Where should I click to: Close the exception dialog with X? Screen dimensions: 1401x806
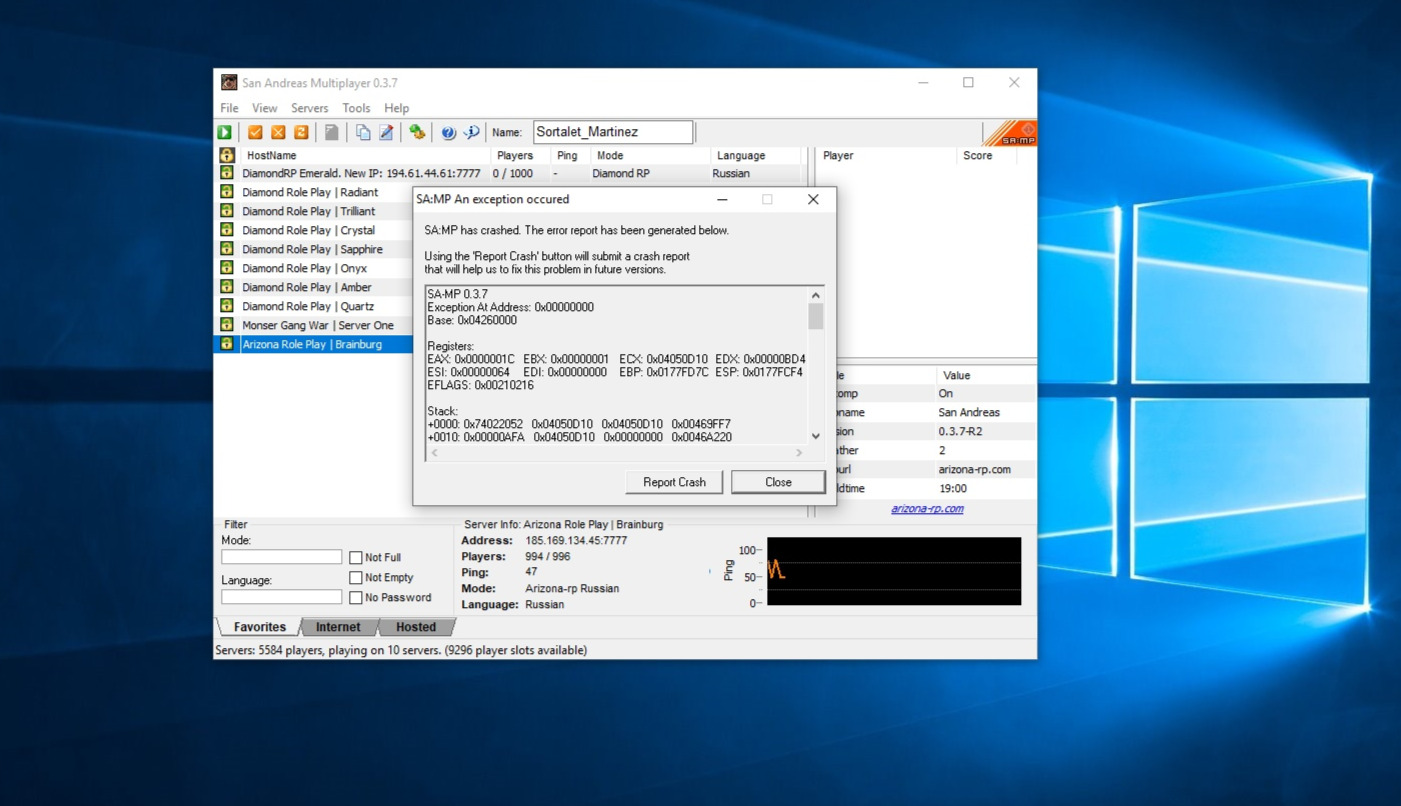(813, 199)
